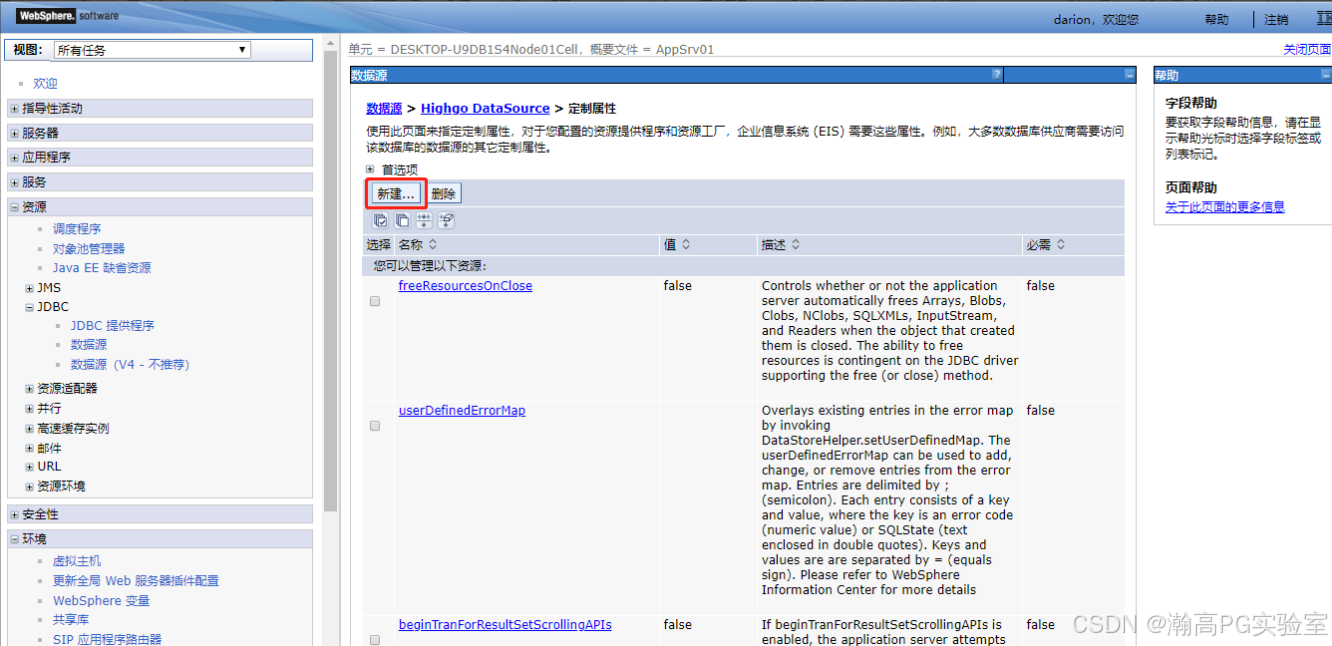Viewport: 1332px width, 646px height.
Task: Expand the 应用程序 navigation group
Action: click(14, 157)
